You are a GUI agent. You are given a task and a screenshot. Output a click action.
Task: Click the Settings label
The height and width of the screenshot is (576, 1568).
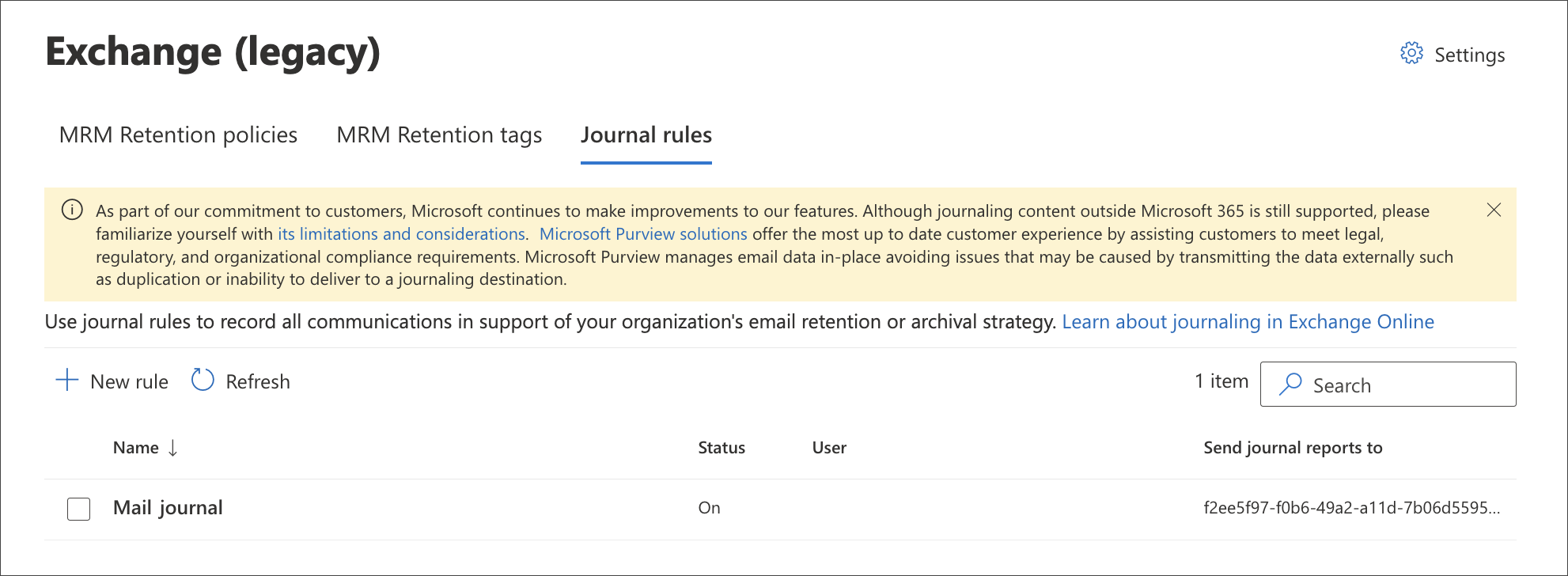coord(1469,55)
